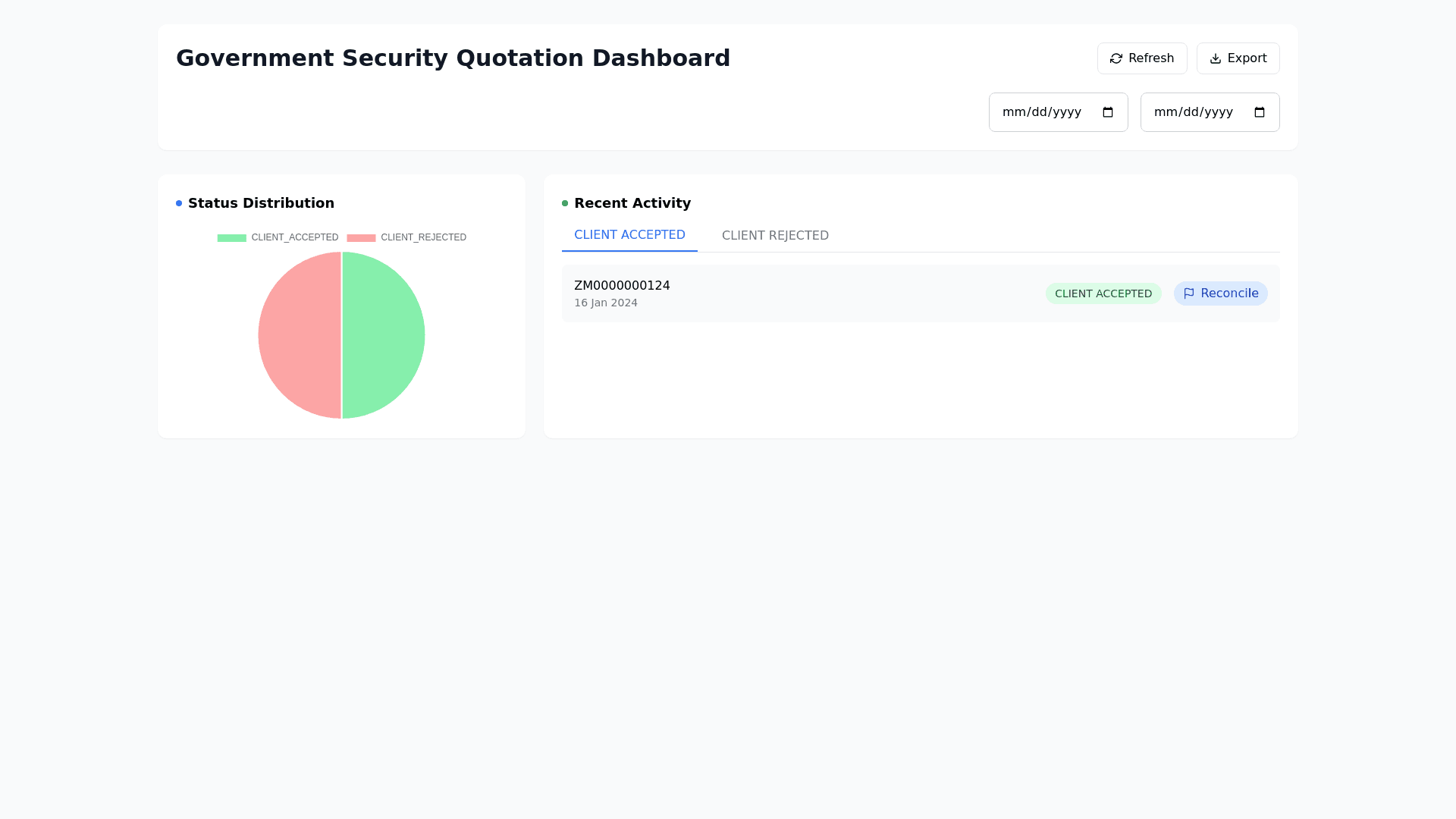Toggle the CLIENT_ACCEPTED legend entry in the chart
Viewport: 1456px width, 819px height.
click(294, 237)
